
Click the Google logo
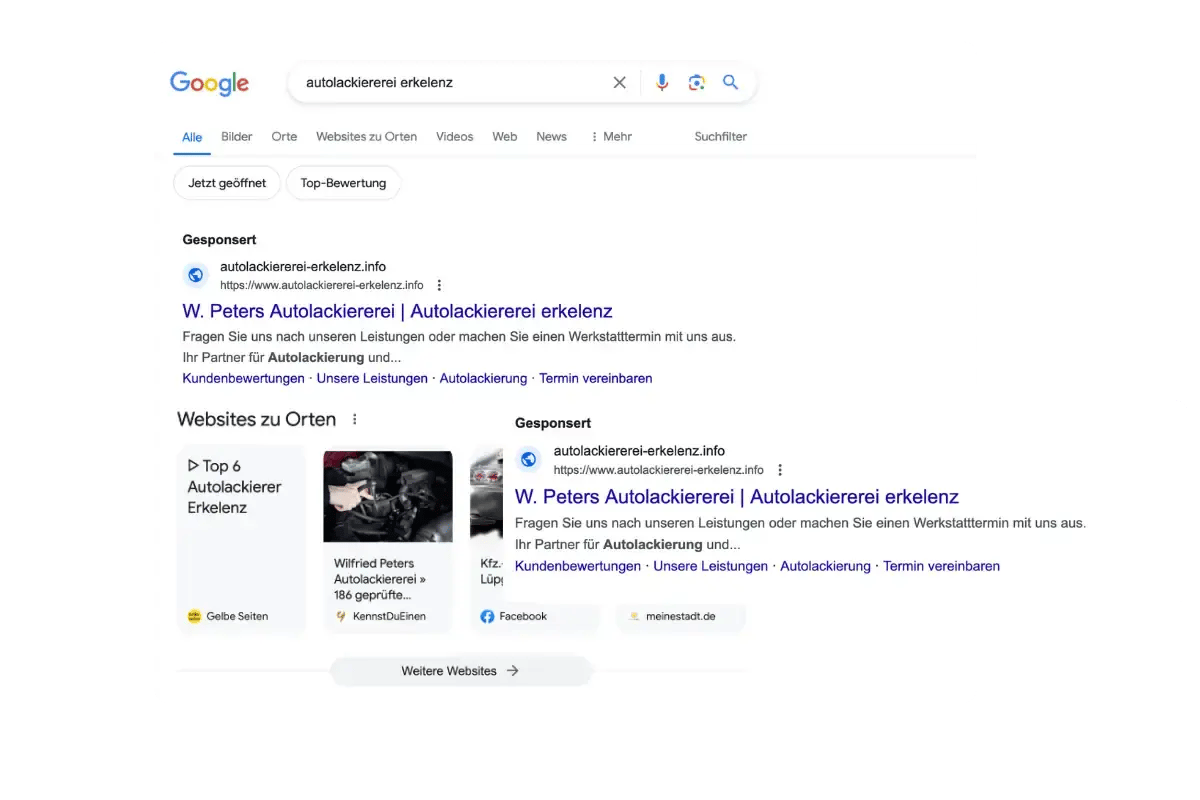209,83
